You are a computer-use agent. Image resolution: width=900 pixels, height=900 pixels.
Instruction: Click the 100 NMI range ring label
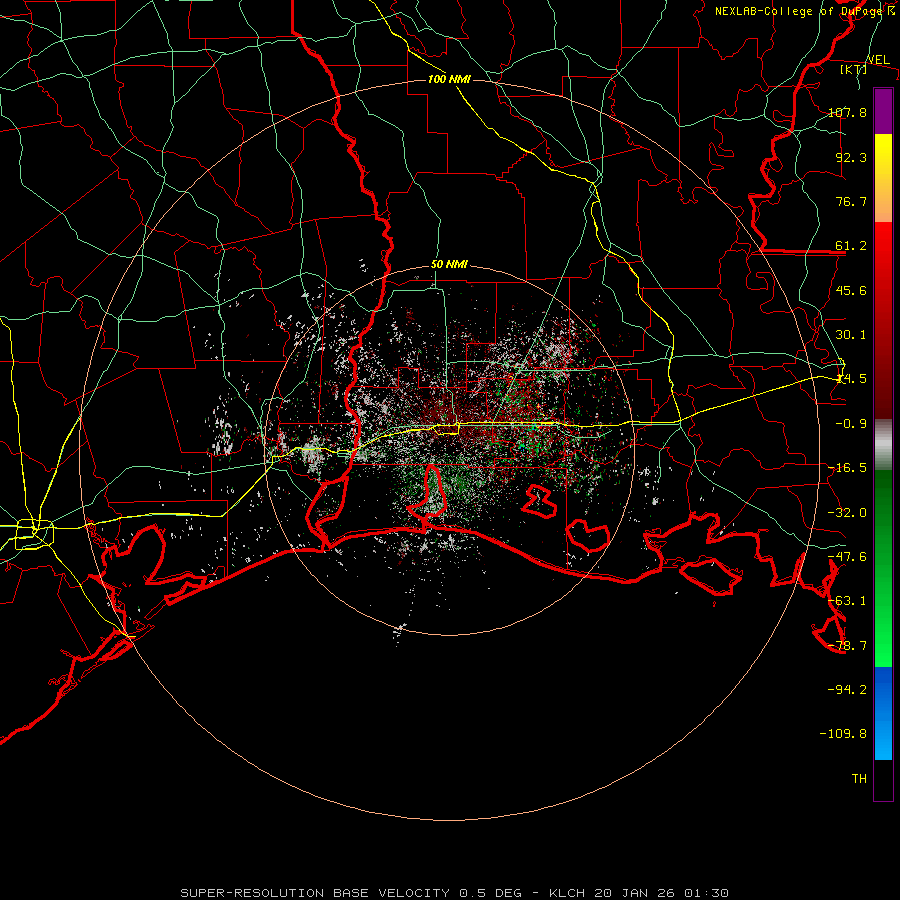(449, 79)
